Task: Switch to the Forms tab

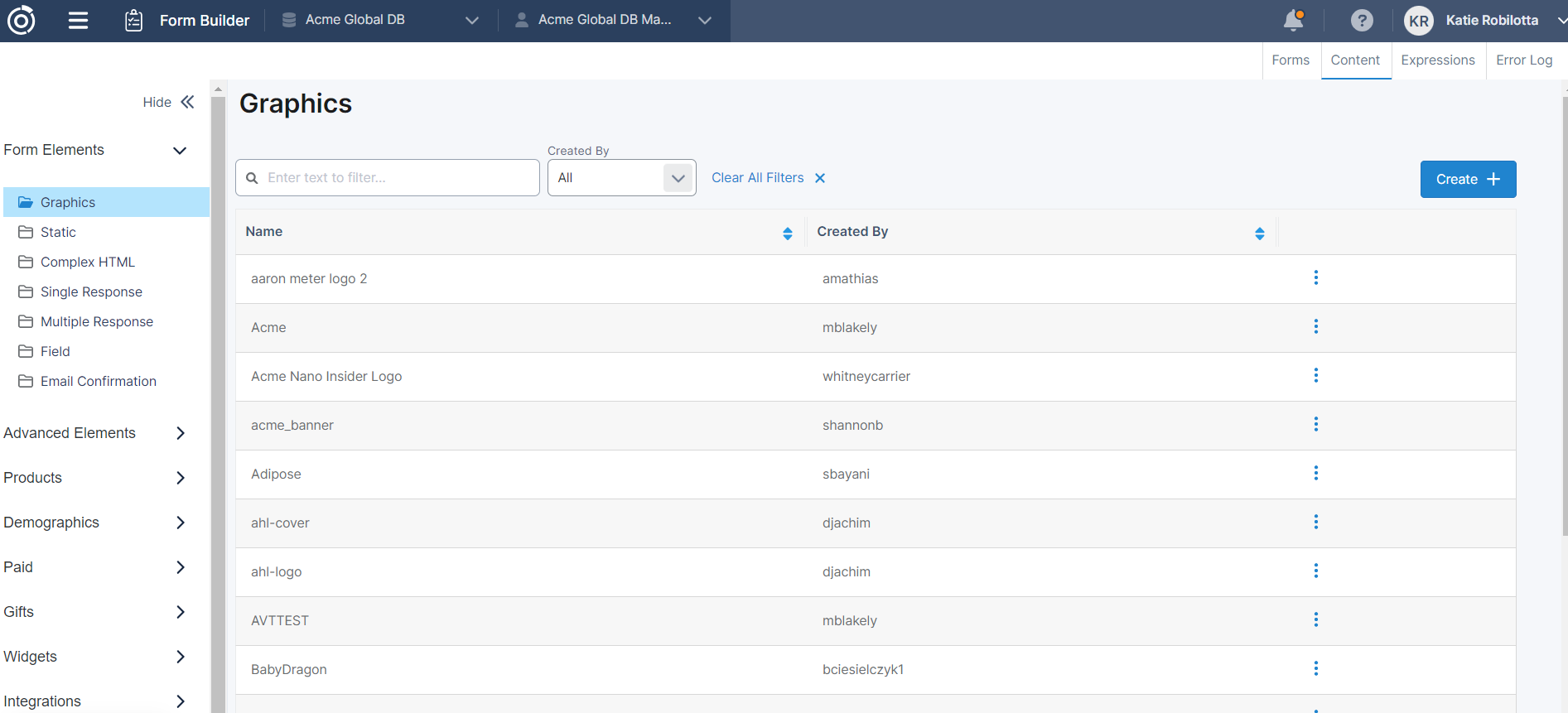Action: pyautogui.click(x=1290, y=60)
